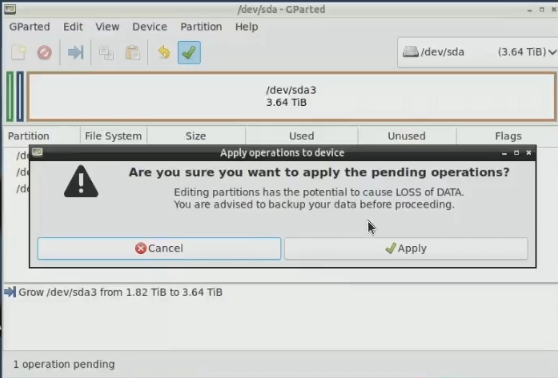558x378 pixels.
Task: Click the Partition column header
Action: [41, 136]
